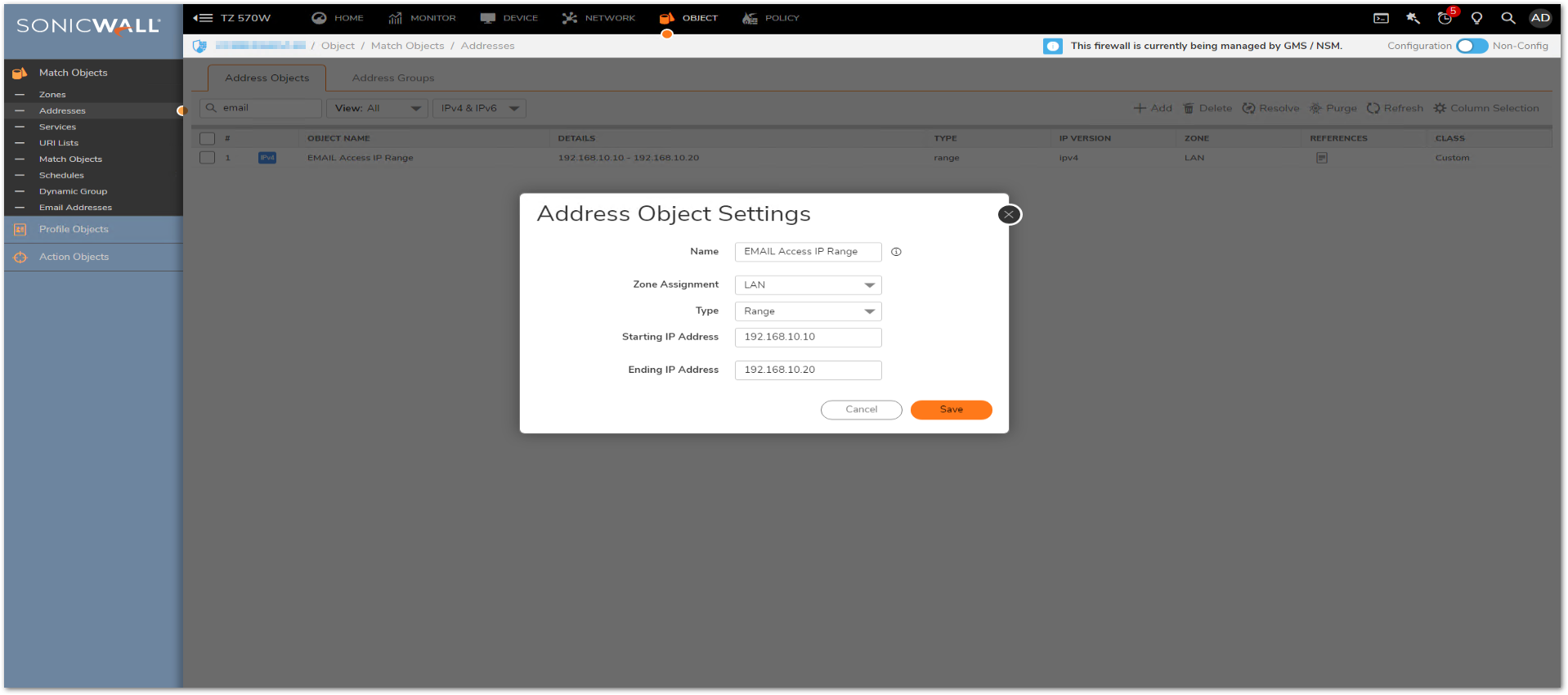Click the Name input field in dialog
Screen dimensions: 1568x695
tap(808, 252)
